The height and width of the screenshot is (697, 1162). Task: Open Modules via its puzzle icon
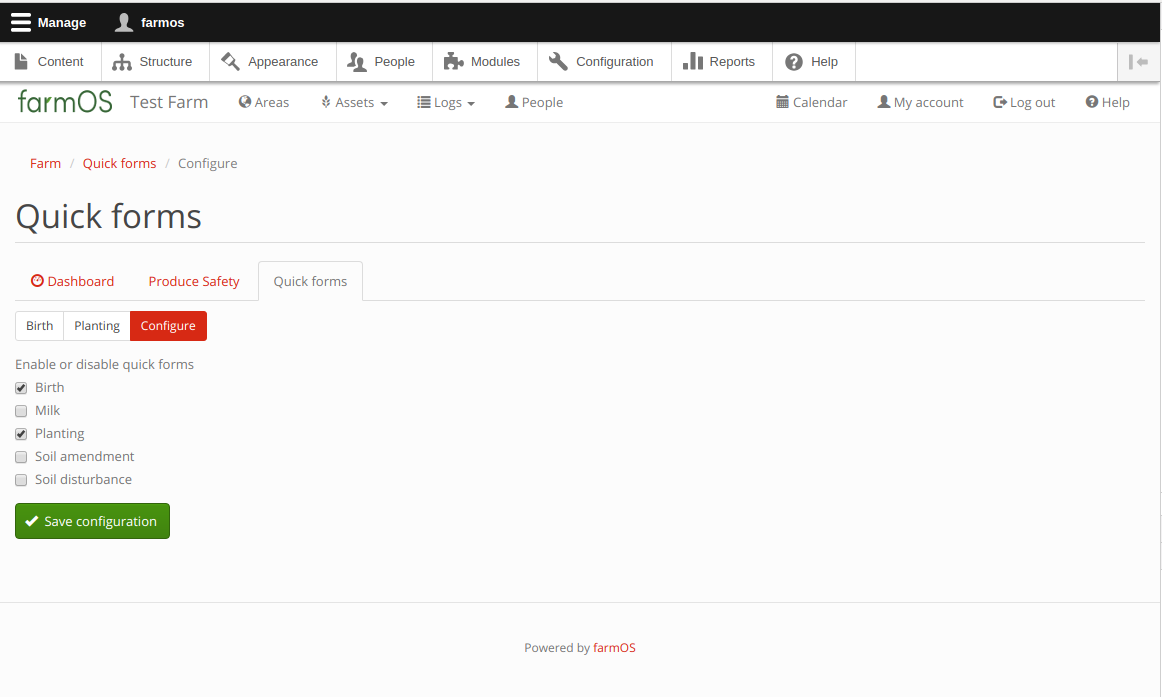pos(454,62)
